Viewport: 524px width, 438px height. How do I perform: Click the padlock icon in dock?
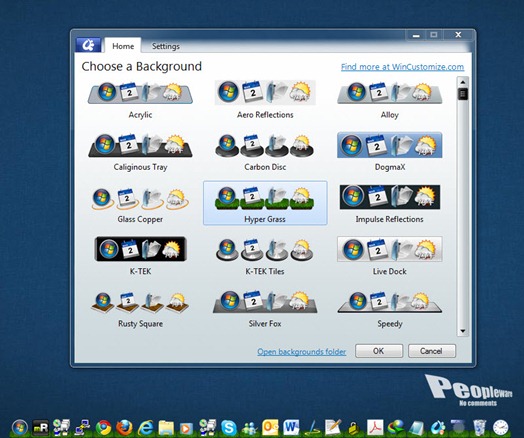tap(354, 428)
